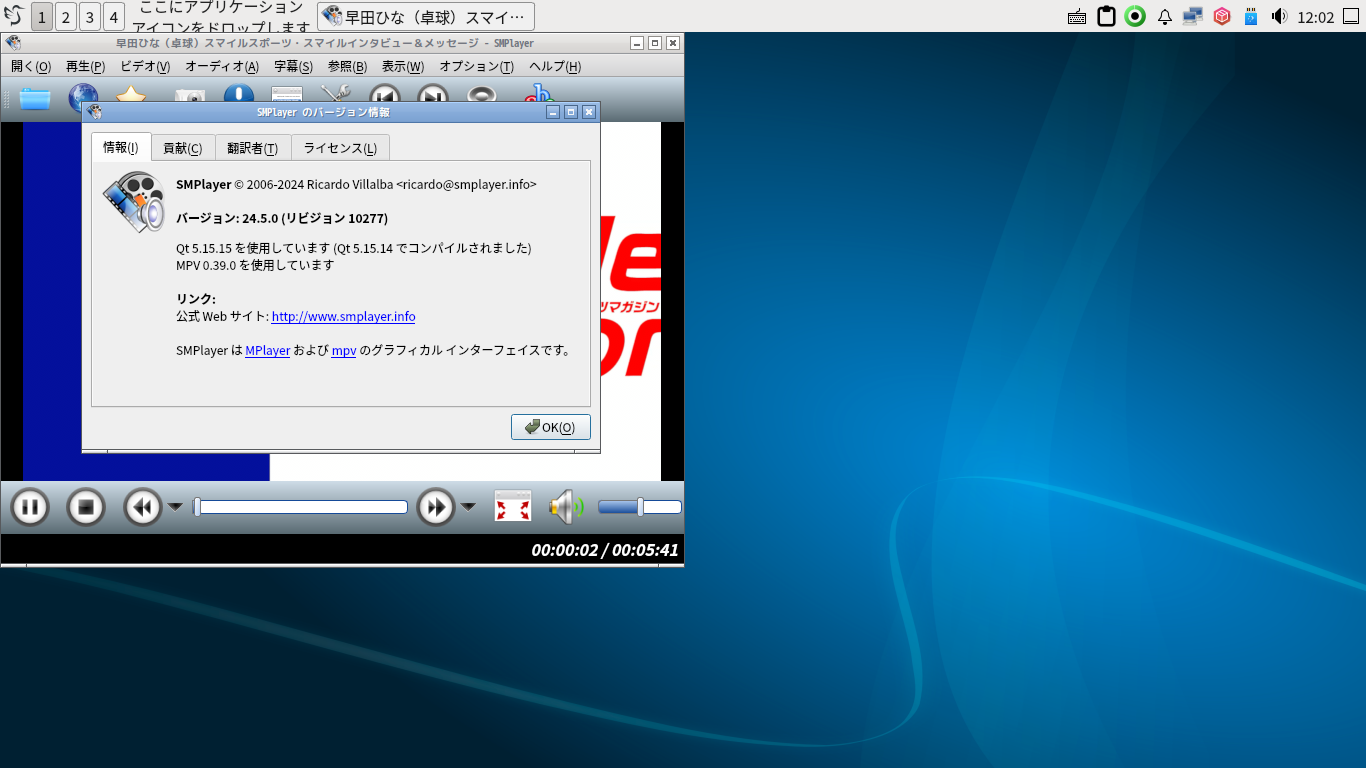Open the clipboard manager tray icon
Screen dimensions: 1366x768
[x=1106, y=16]
